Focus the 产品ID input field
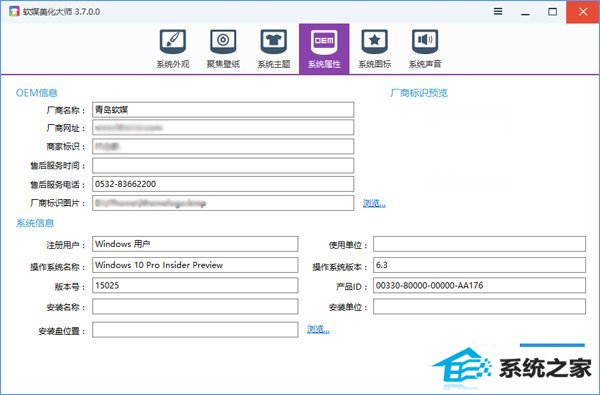 click(x=479, y=286)
